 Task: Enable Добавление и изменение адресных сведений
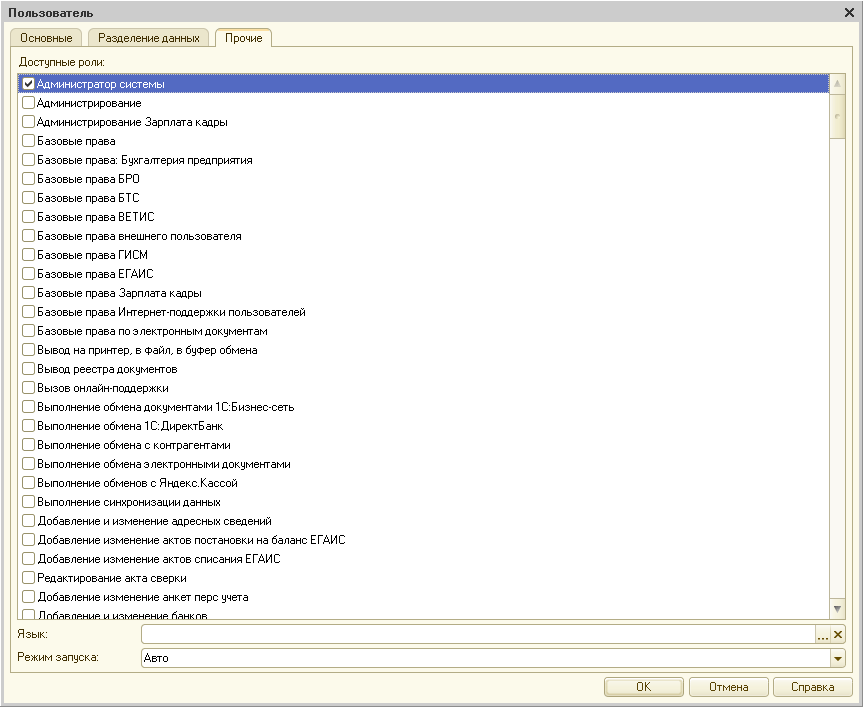click(28, 520)
